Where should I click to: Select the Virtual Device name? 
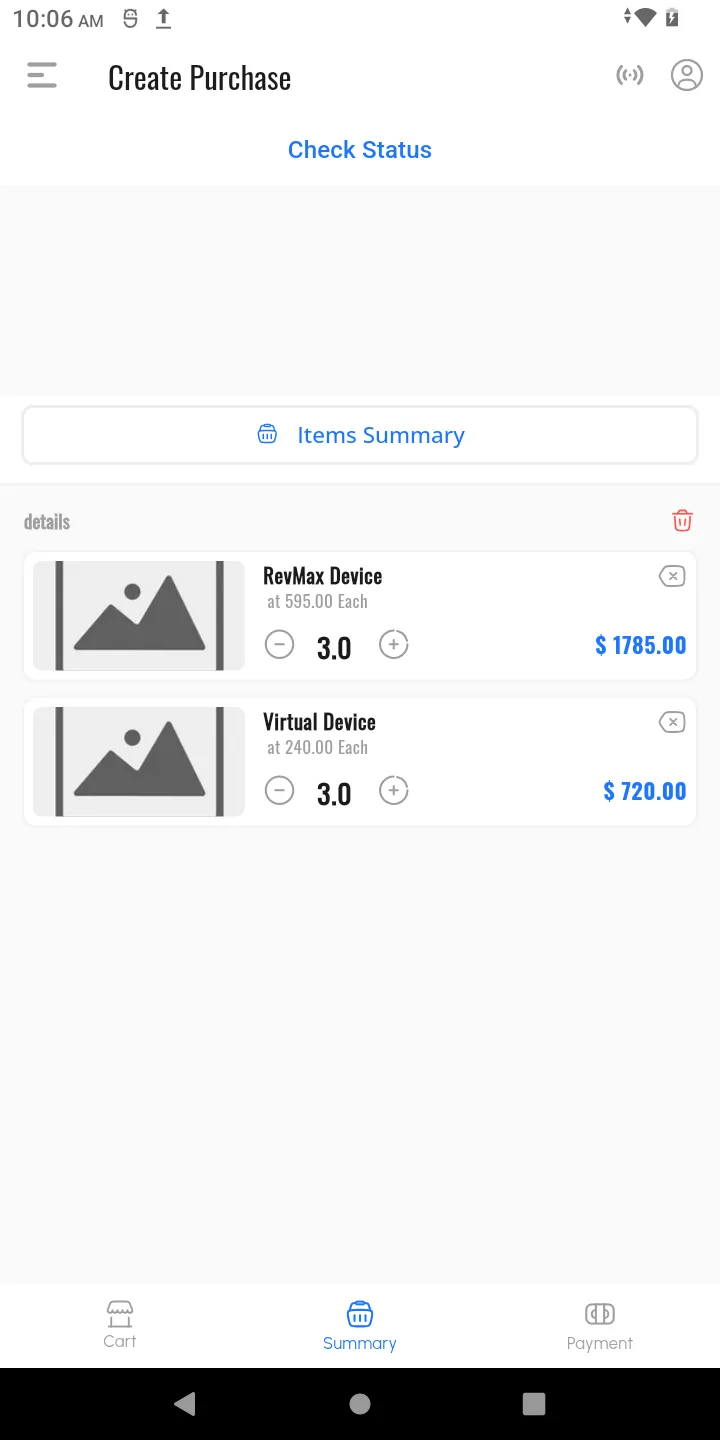pos(319,722)
